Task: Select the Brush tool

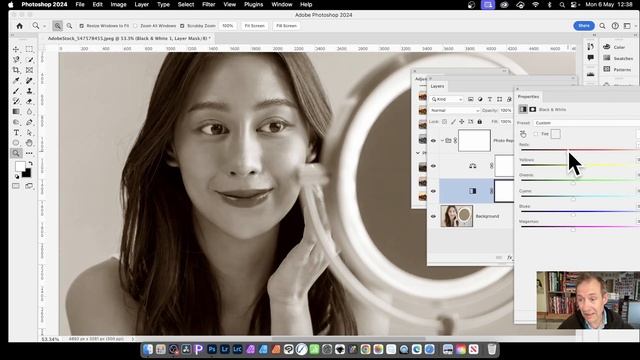Action: 16,91
